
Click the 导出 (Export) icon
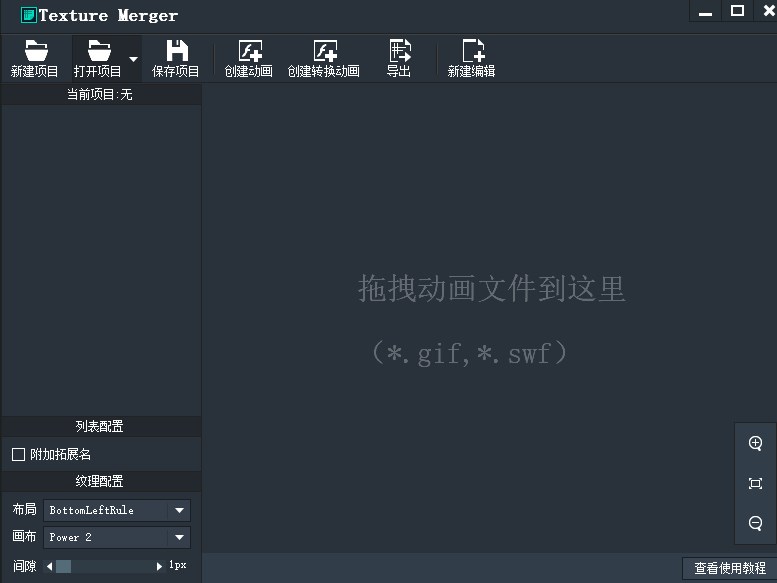399,51
